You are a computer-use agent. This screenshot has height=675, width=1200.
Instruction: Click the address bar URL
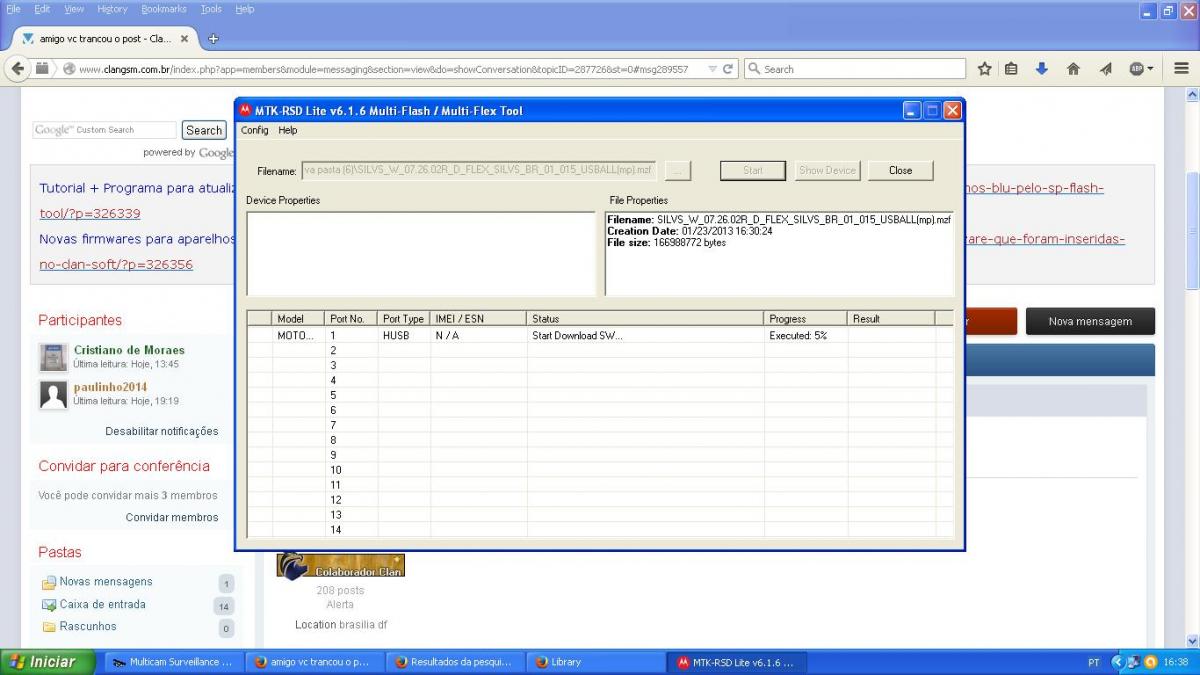coord(383,69)
